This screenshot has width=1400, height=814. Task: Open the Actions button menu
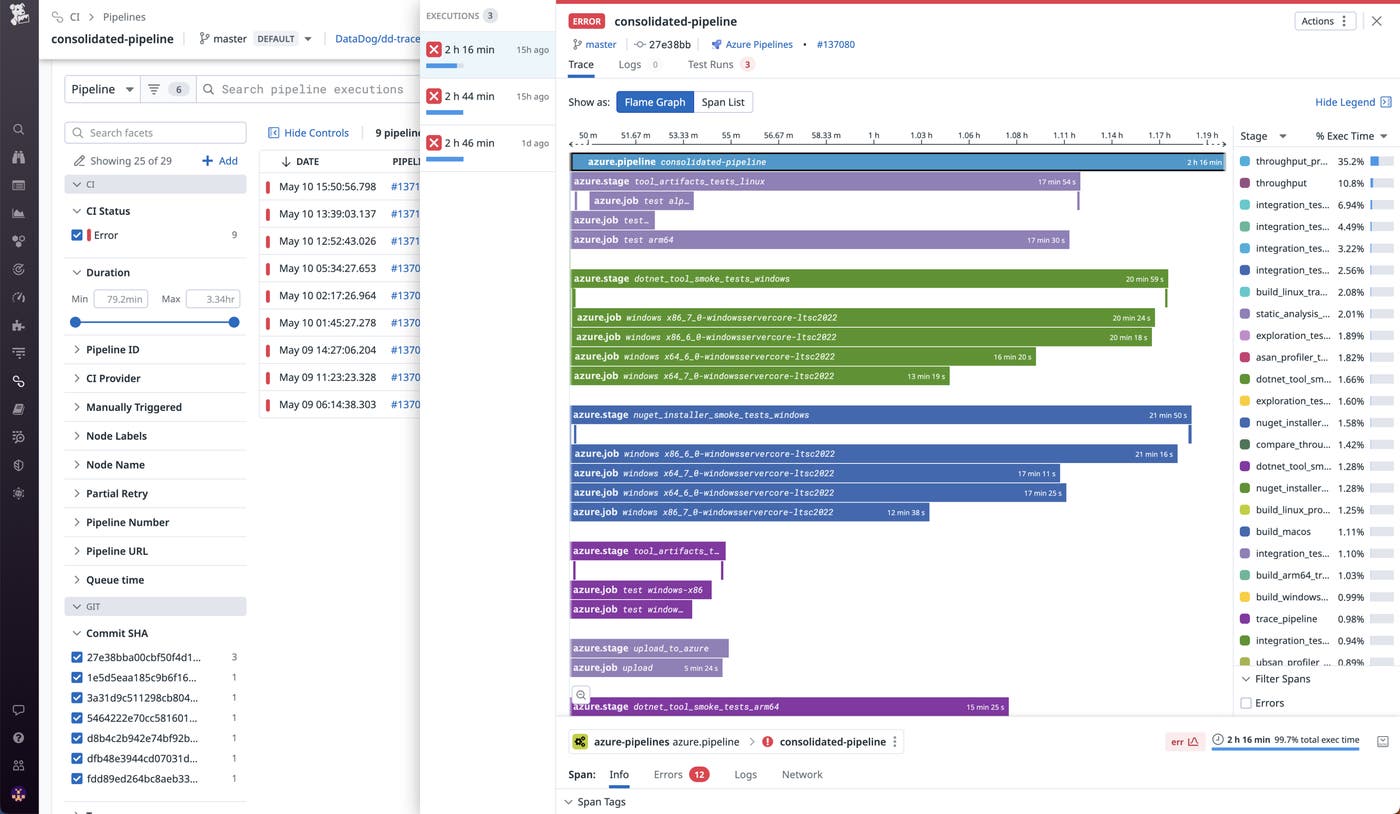tap(1325, 20)
